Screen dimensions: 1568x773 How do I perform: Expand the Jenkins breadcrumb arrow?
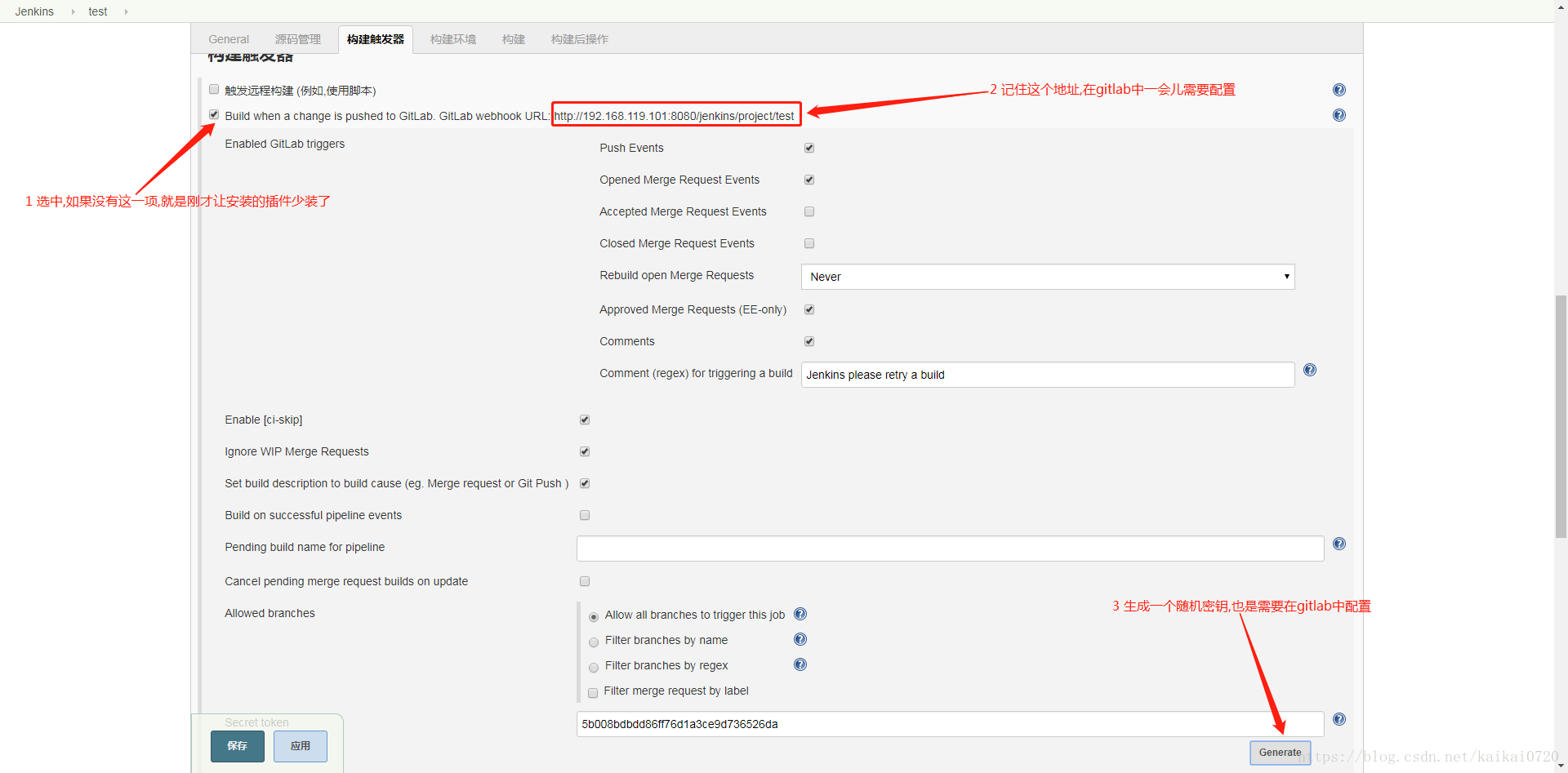point(73,11)
